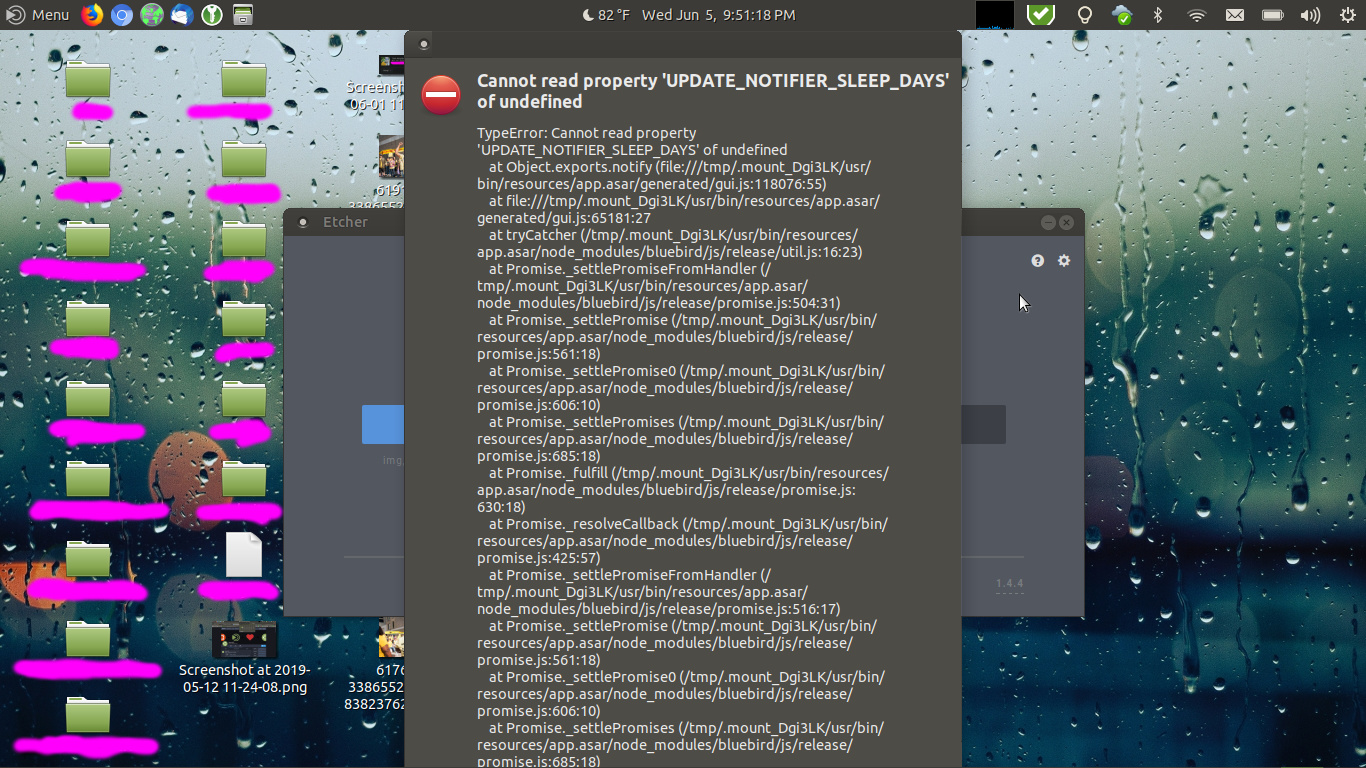Click the blue select image button in Etcher
The image size is (1366, 768).
pos(383,424)
